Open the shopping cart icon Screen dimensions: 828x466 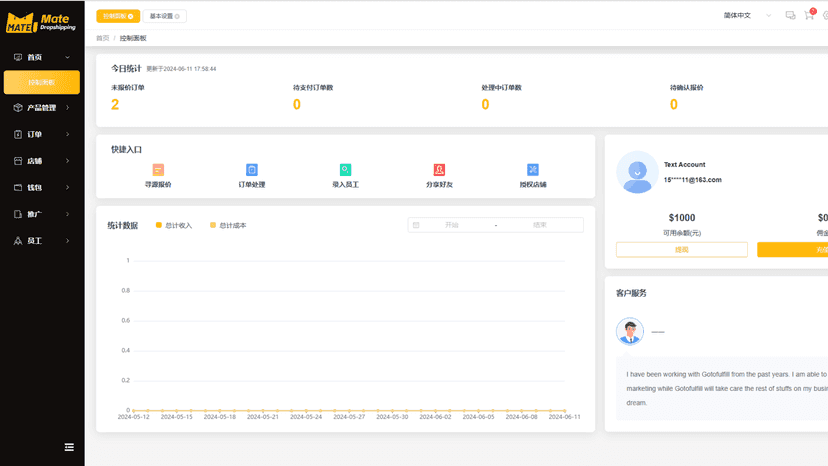click(809, 15)
